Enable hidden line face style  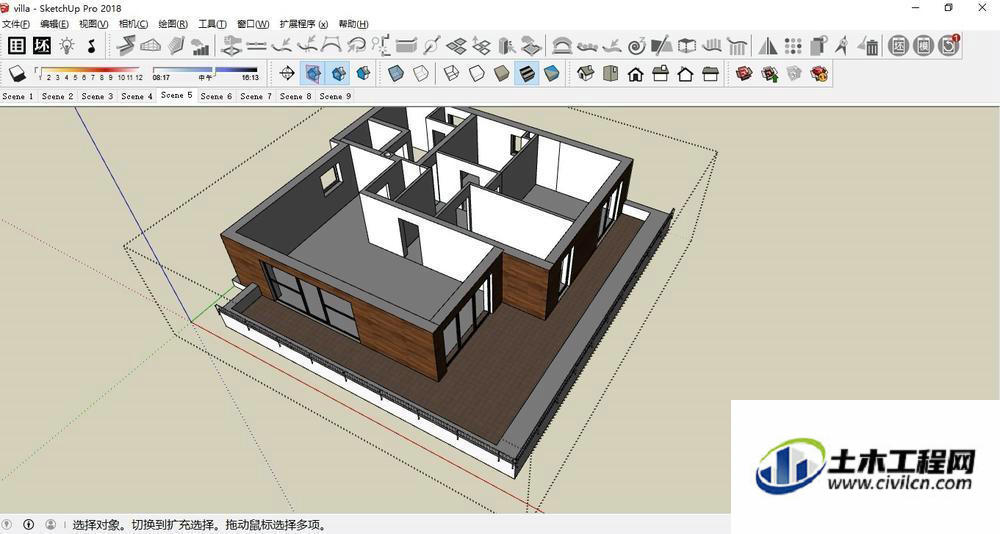[x=476, y=73]
